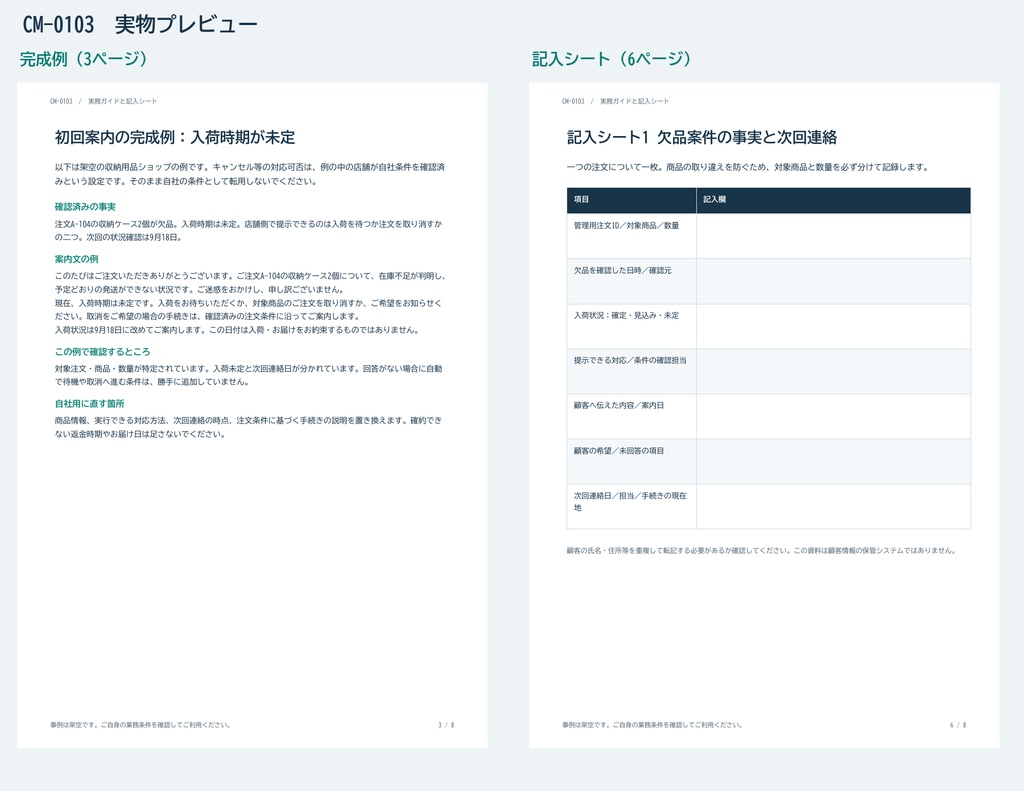This screenshot has height=791, width=1024.
Task: Select row '顧客へ伝えた内容／案内日'
Action: (x=769, y=416)
